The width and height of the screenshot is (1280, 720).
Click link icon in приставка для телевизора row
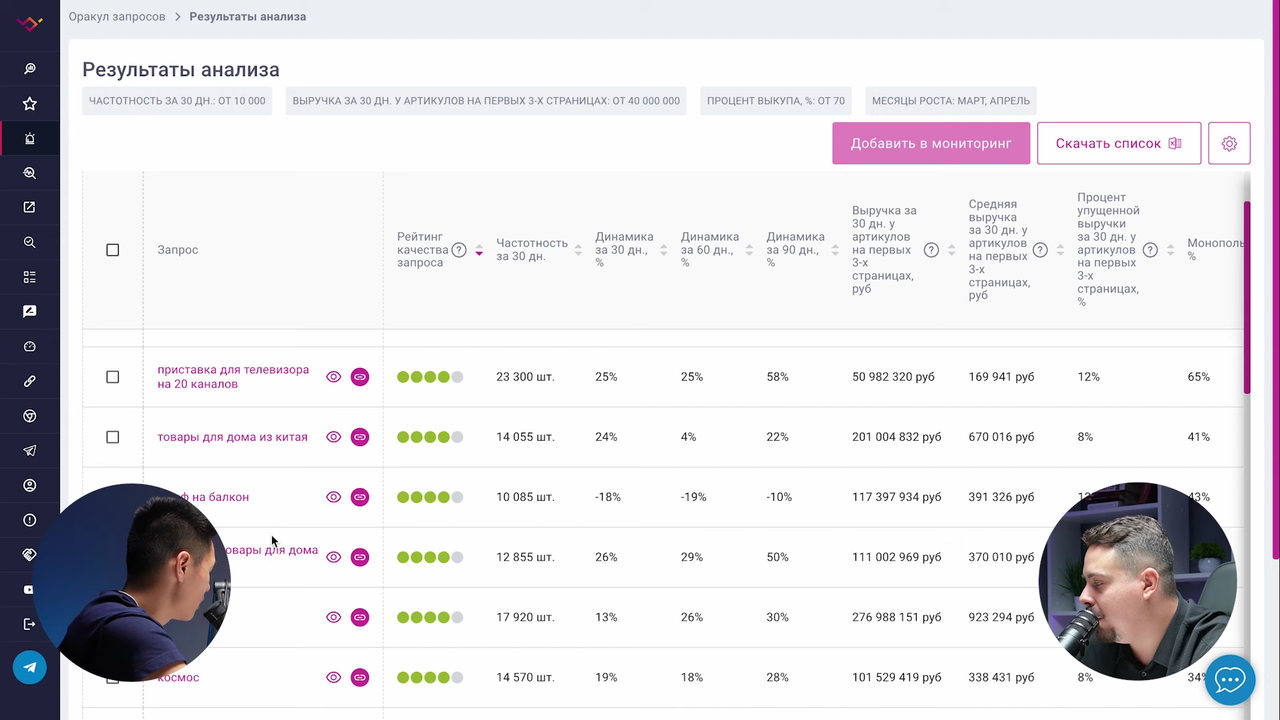click(360, 377)
